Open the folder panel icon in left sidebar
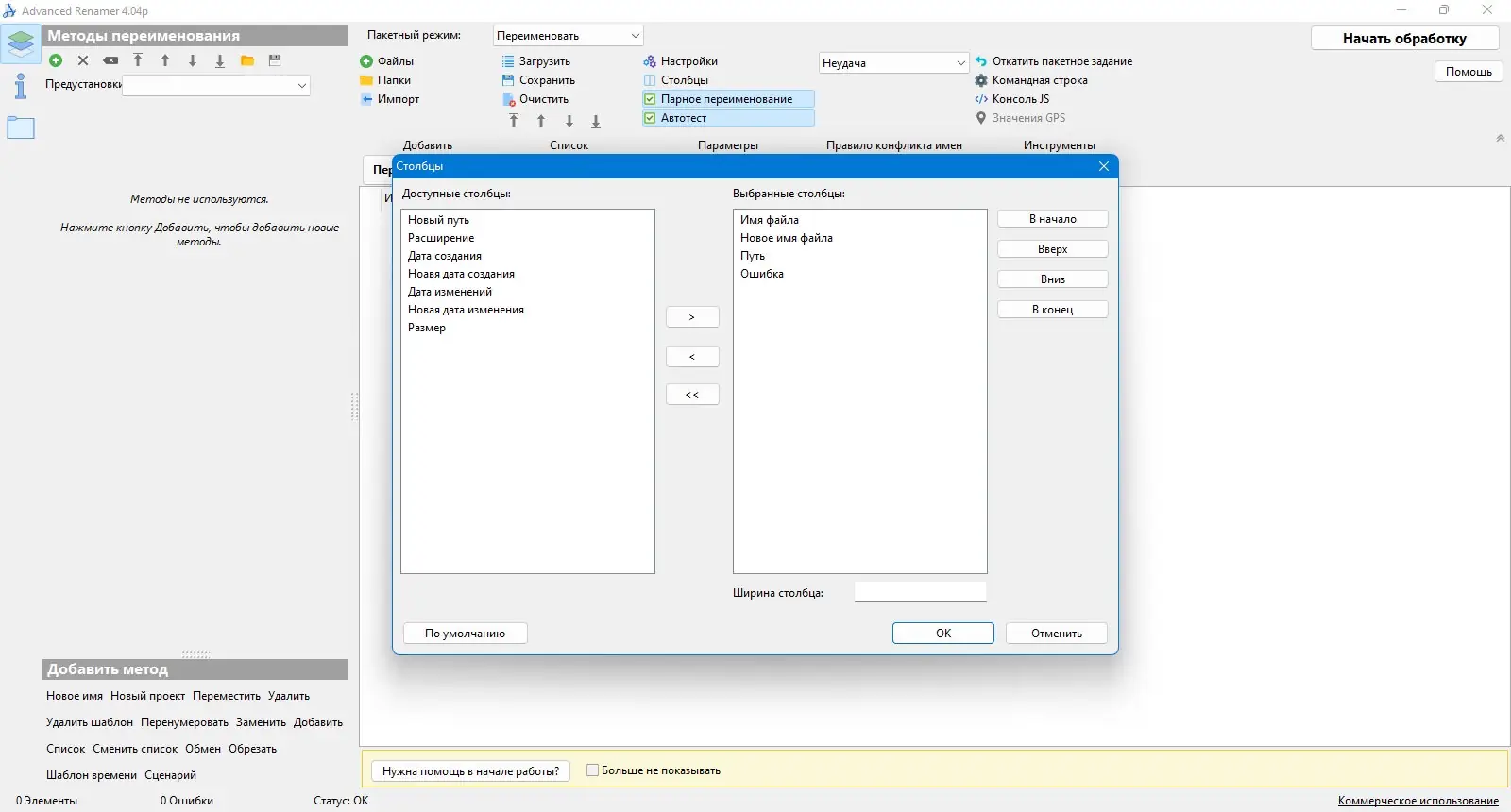This screenshot has width=1511, height=812. pyautogui.click(x=20, y=127)
